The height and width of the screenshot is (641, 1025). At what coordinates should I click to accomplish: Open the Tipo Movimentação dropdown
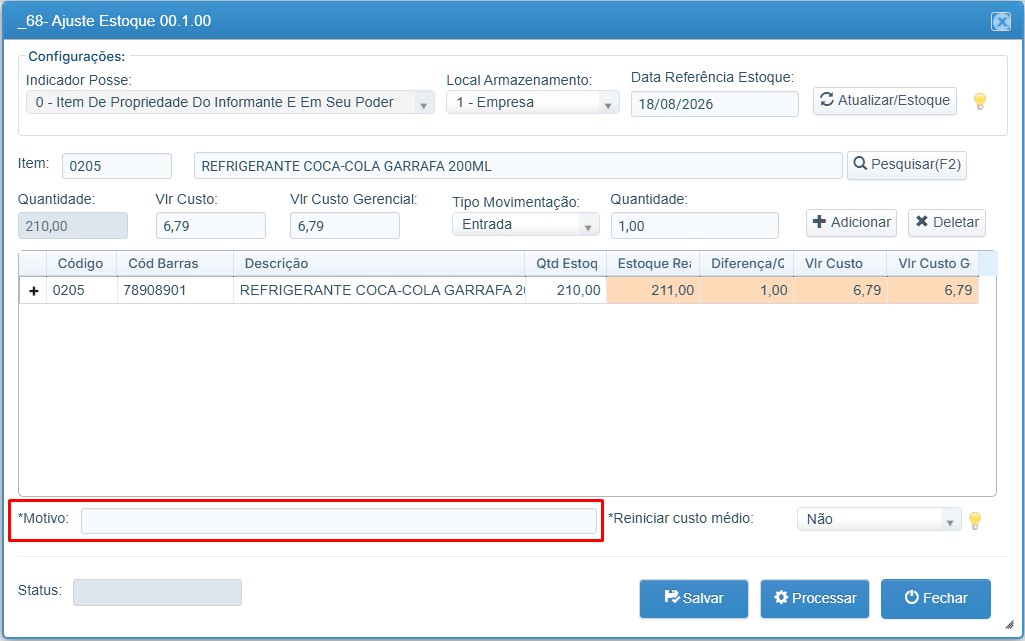[x=526, y=225]
